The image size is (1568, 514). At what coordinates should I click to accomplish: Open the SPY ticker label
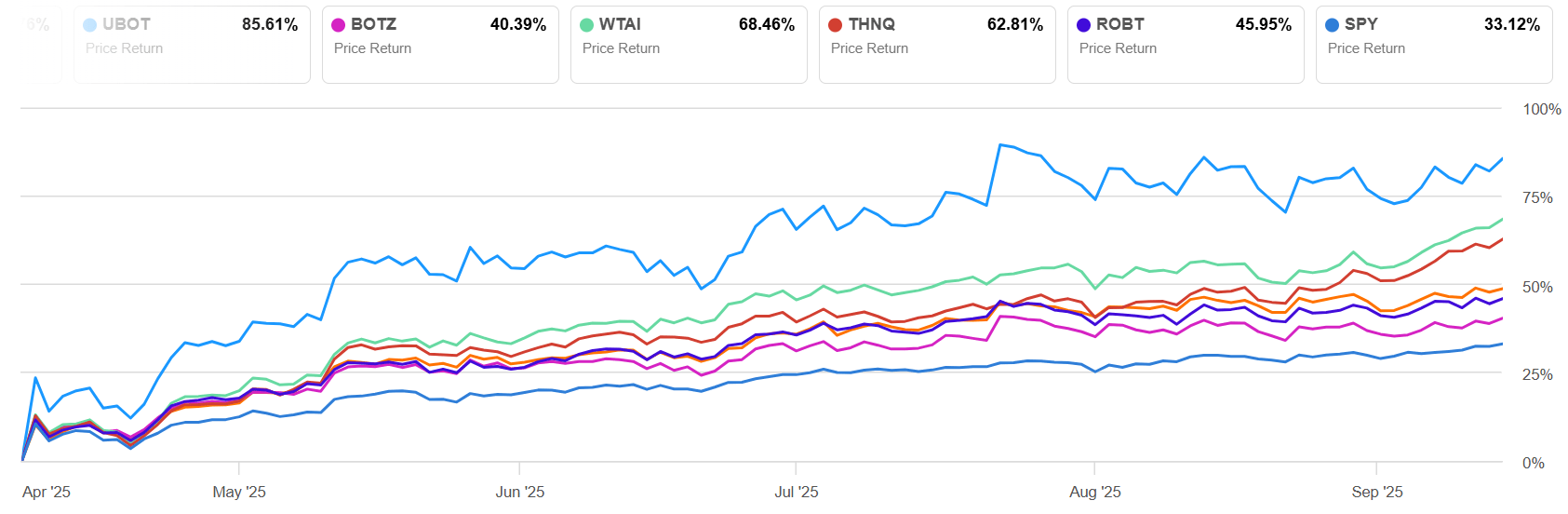1360,24
